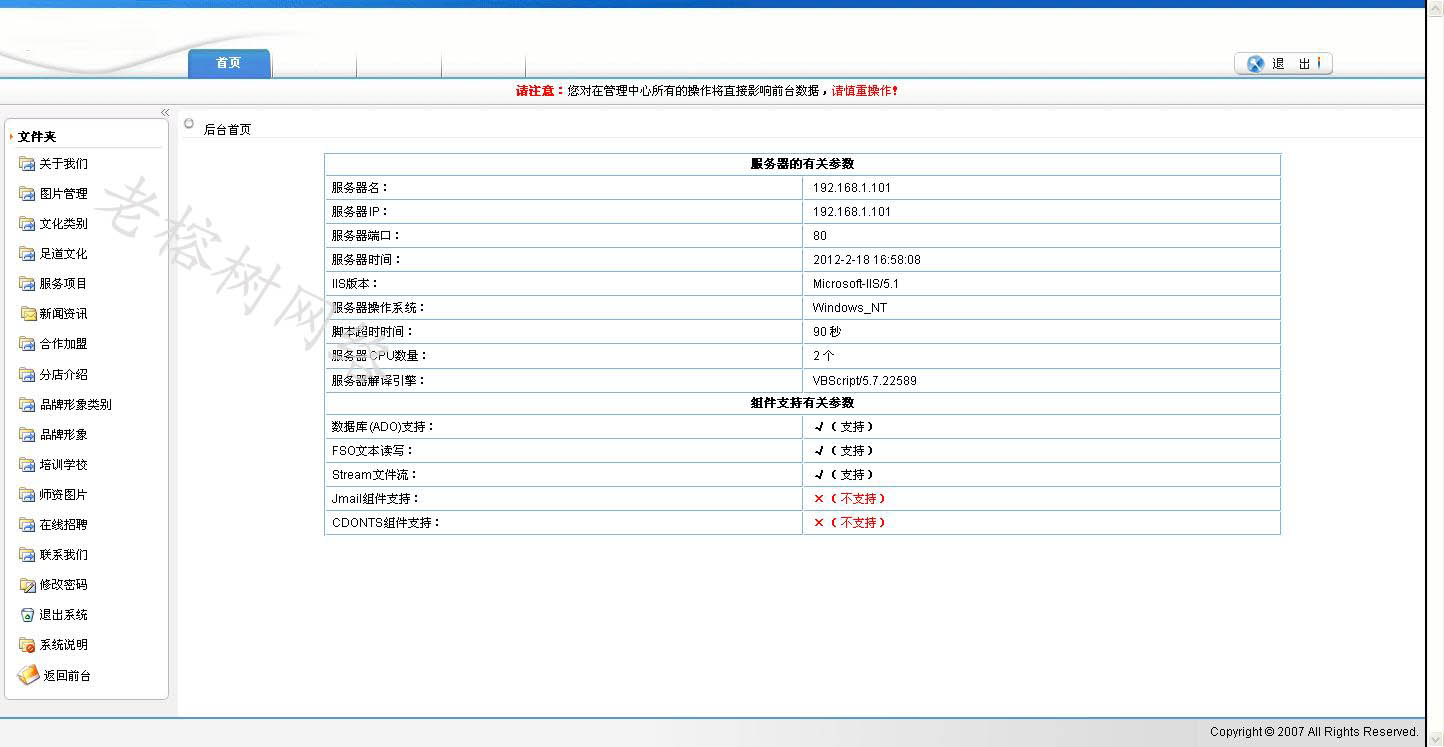Click the folder icon beside 足道文化
The height and width of the screenshot is (747, 1444).
[27, 254]
